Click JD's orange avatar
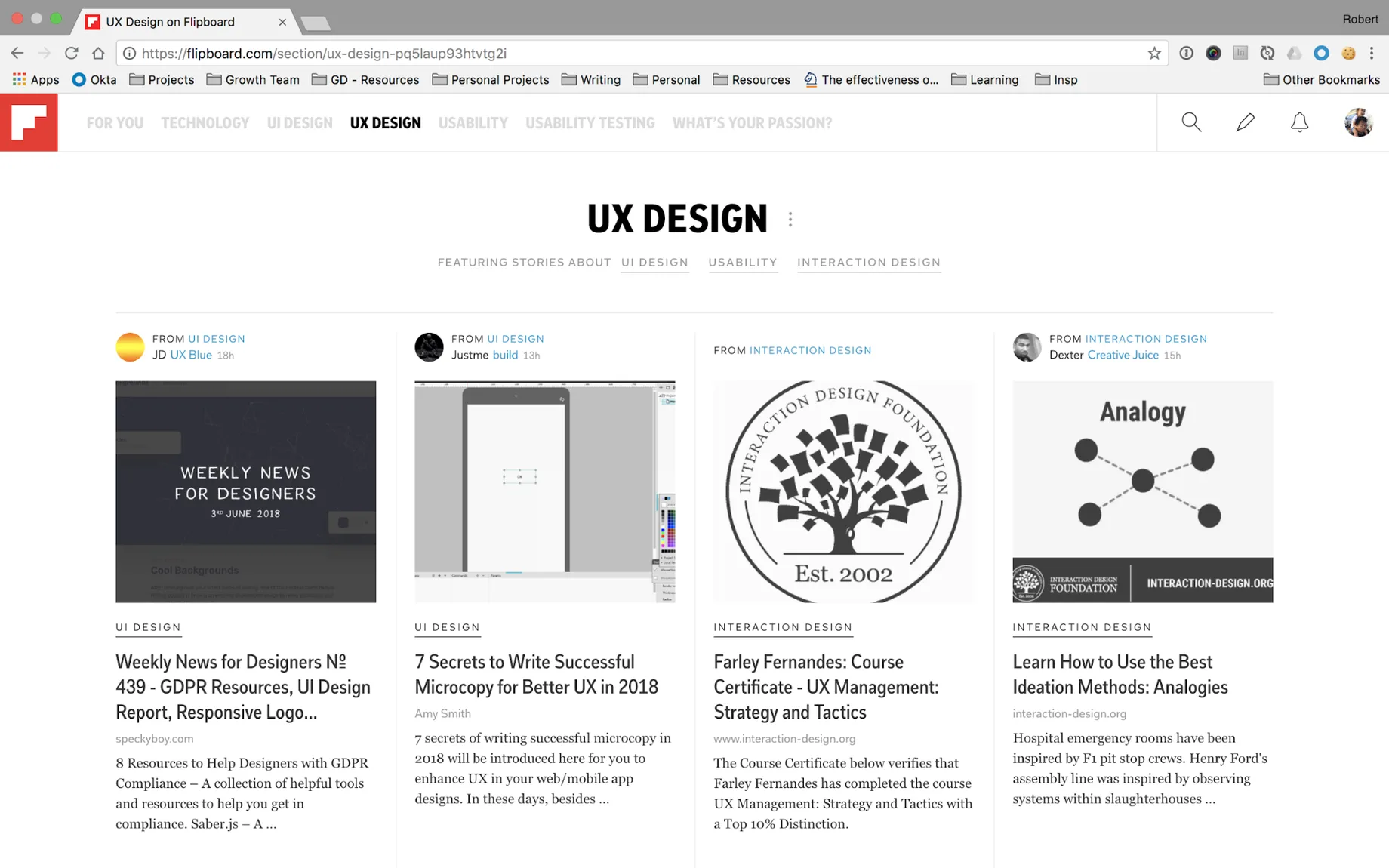1389x868 pixels. [x=130, y=346]
